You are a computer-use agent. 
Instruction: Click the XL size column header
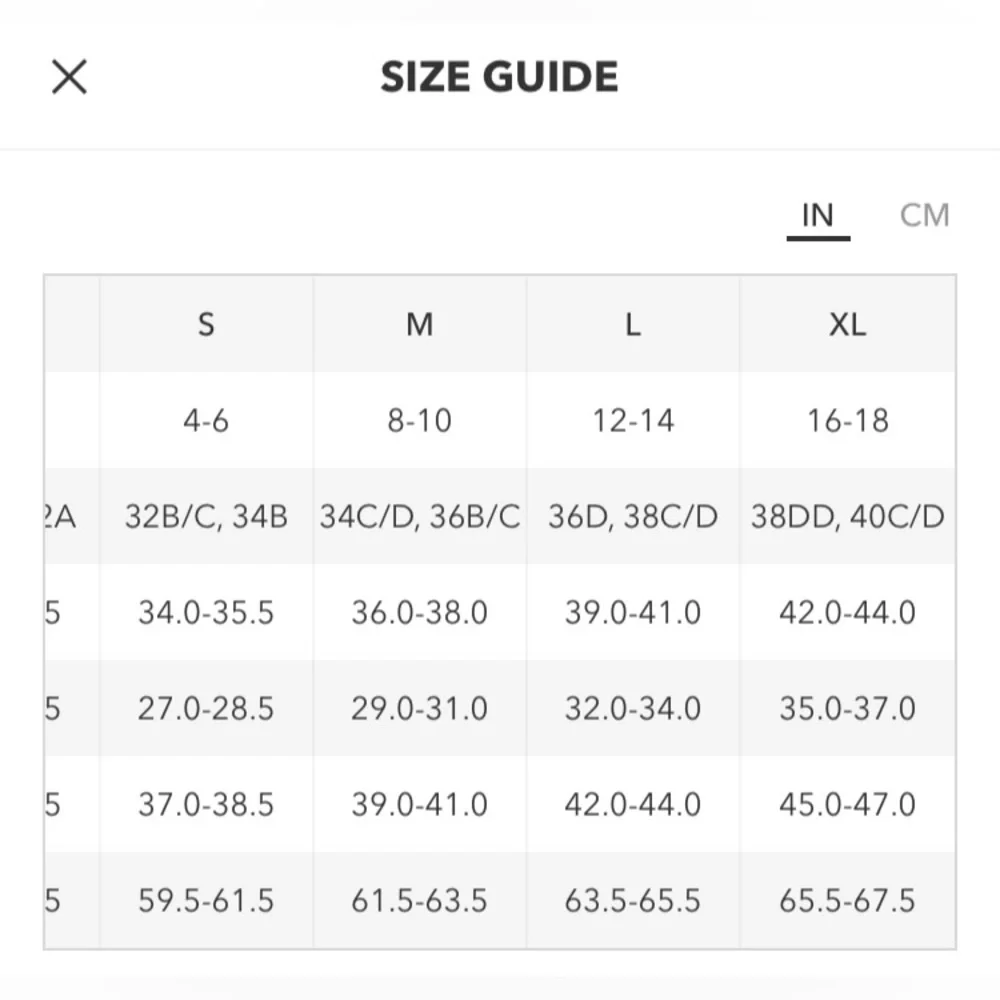point(848,324)
